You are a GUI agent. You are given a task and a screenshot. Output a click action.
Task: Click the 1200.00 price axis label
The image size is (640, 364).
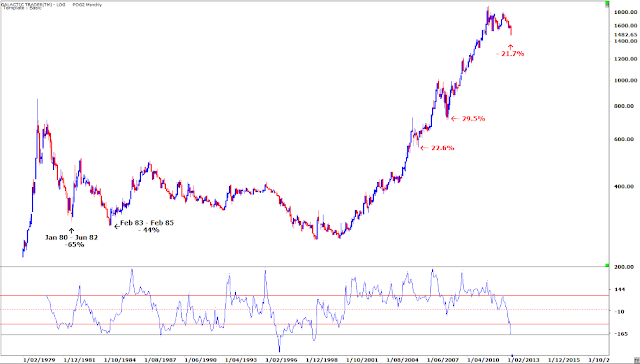[x=625, y=59]
